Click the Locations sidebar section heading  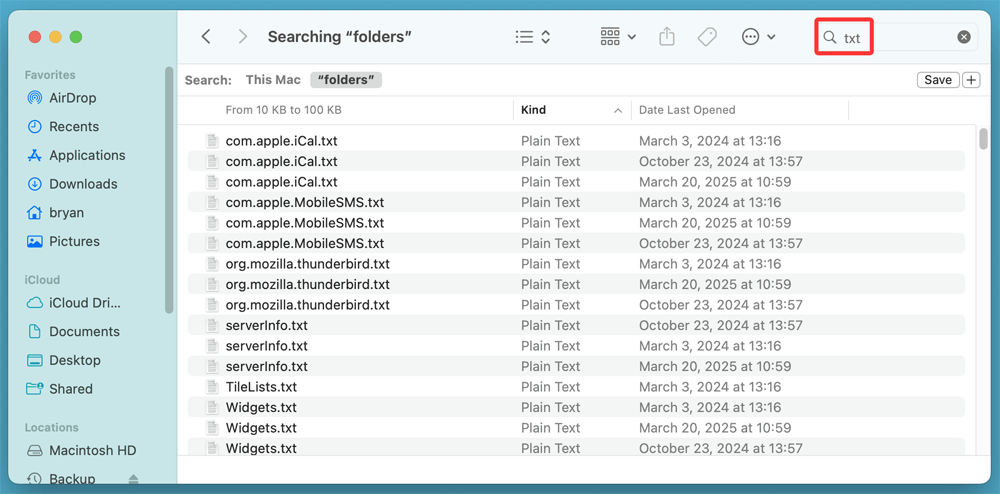click(52, 427)
